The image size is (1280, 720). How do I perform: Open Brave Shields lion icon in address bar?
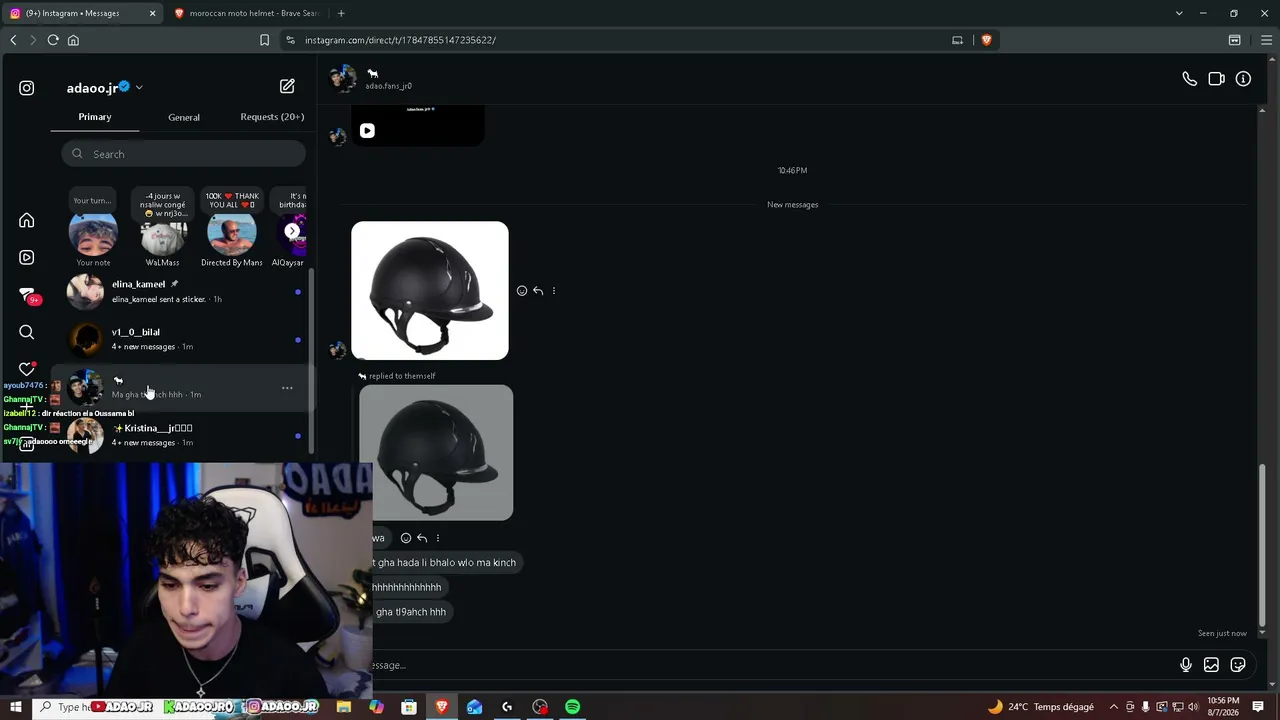(986, 40)
